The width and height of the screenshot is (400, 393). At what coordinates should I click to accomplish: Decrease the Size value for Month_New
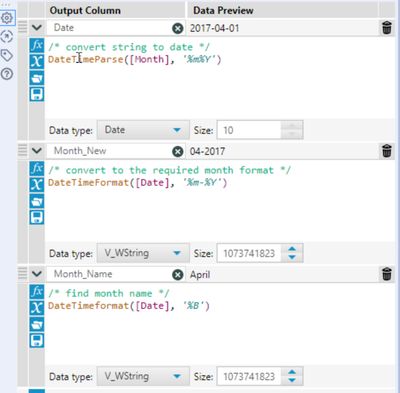292,257
